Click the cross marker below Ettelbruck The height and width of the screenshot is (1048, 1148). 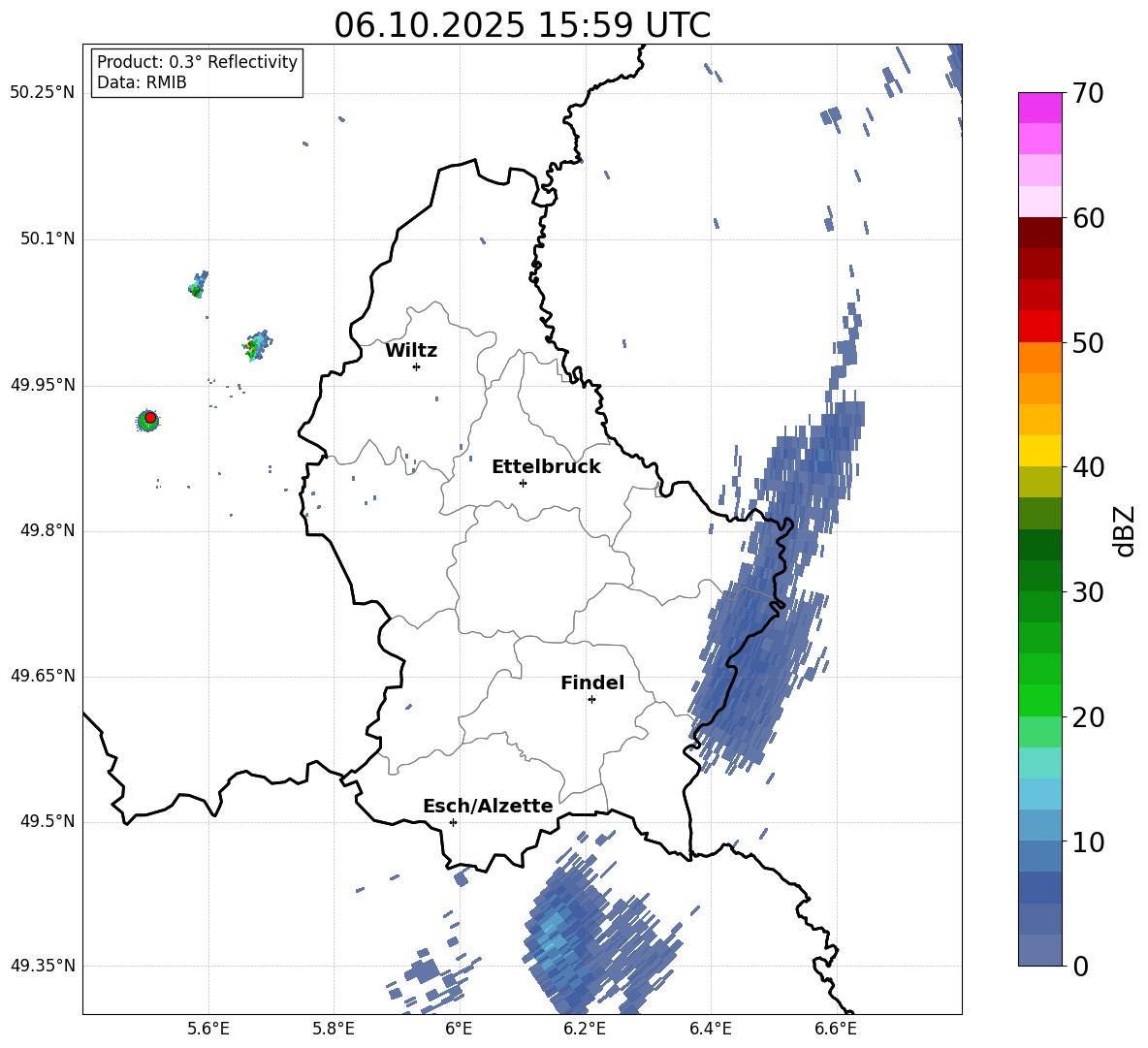[x=523, y=483]
